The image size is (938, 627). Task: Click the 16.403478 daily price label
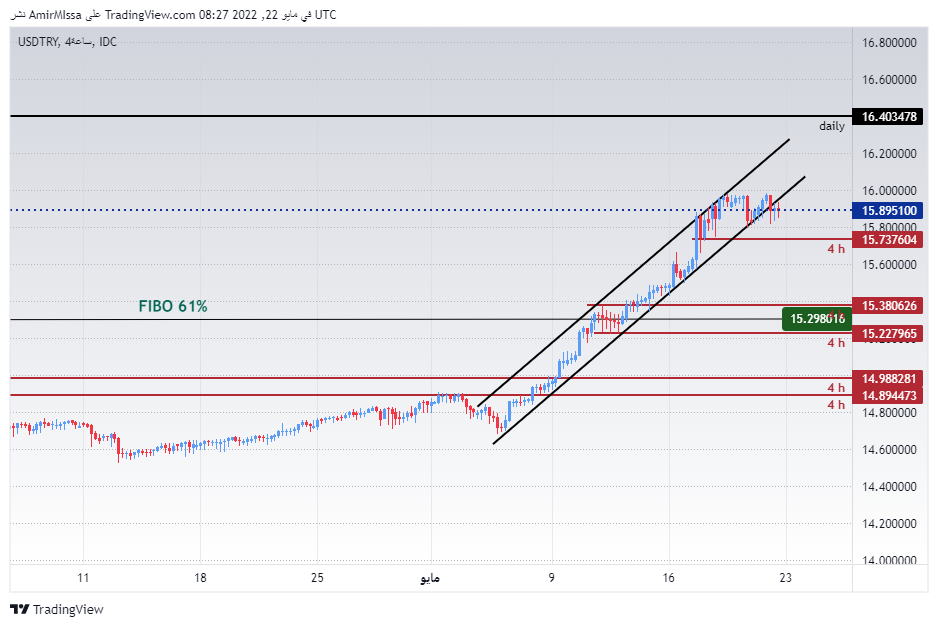coord(888,117)
